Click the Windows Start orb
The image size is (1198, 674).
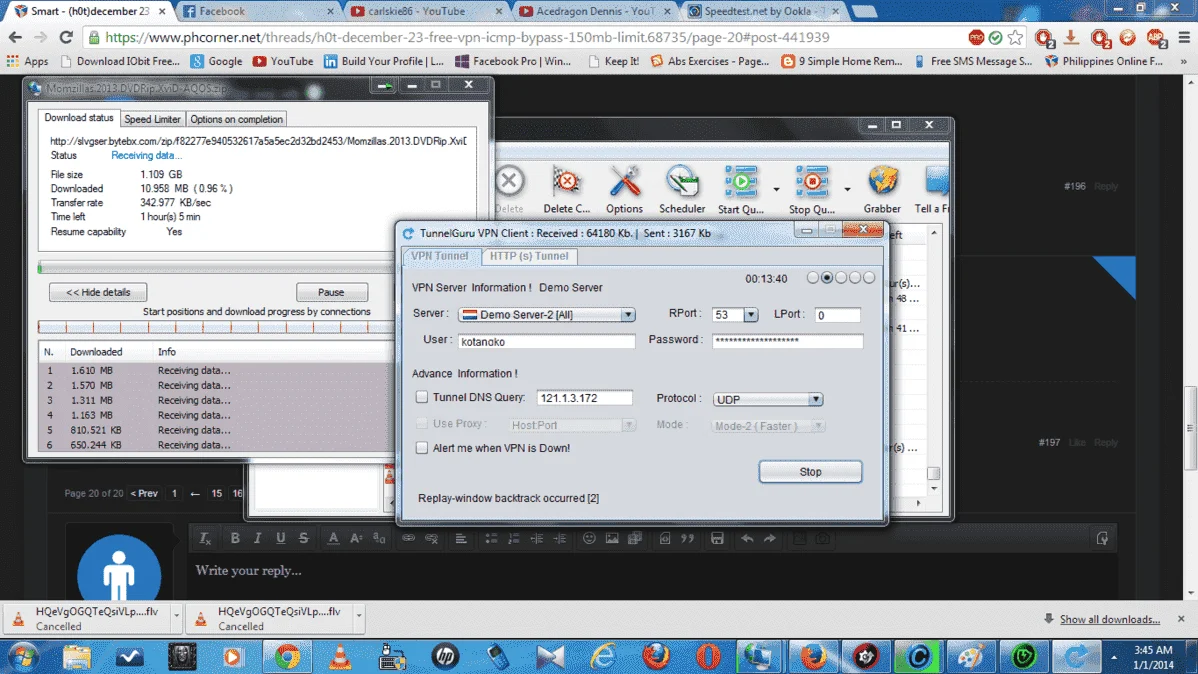[x=23, y=656]
